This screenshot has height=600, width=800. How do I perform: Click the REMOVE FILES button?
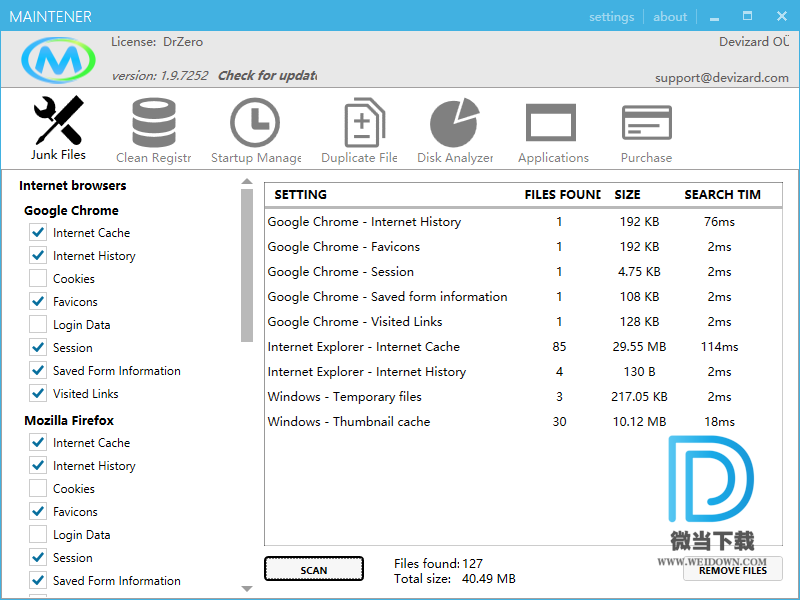pos(733,569)
